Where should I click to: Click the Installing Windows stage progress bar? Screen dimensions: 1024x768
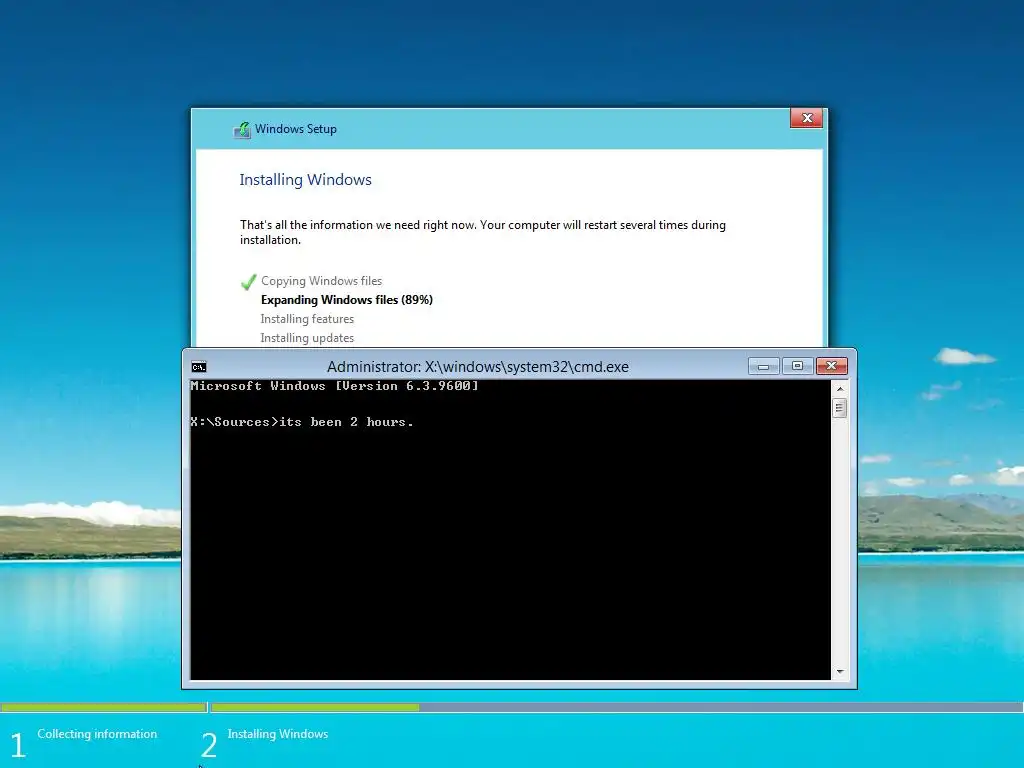[x=617, y=707]
